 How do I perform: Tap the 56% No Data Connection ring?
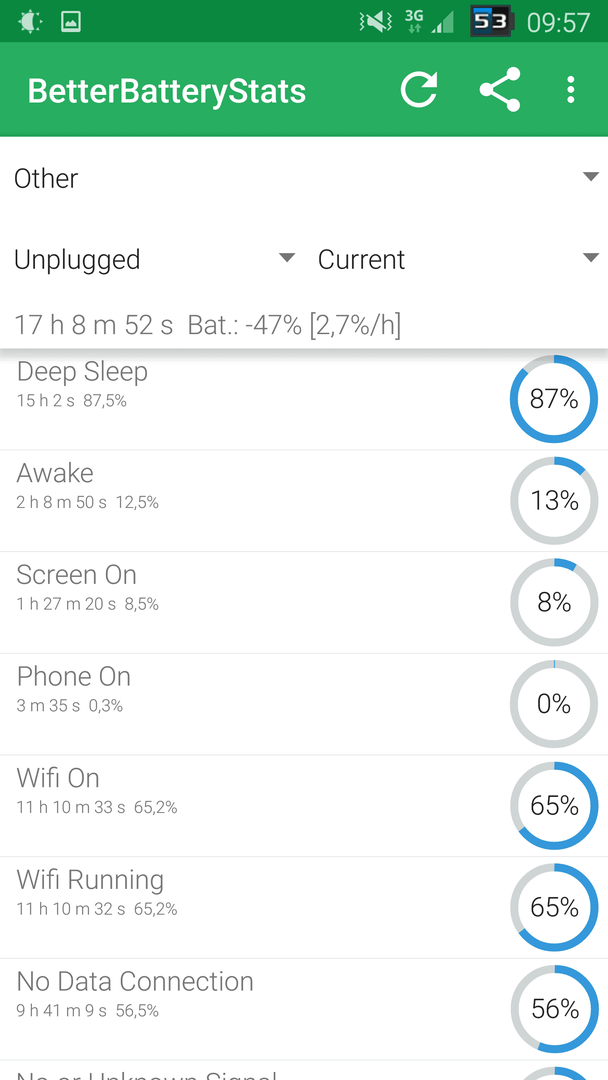(x=554, y=1009)
